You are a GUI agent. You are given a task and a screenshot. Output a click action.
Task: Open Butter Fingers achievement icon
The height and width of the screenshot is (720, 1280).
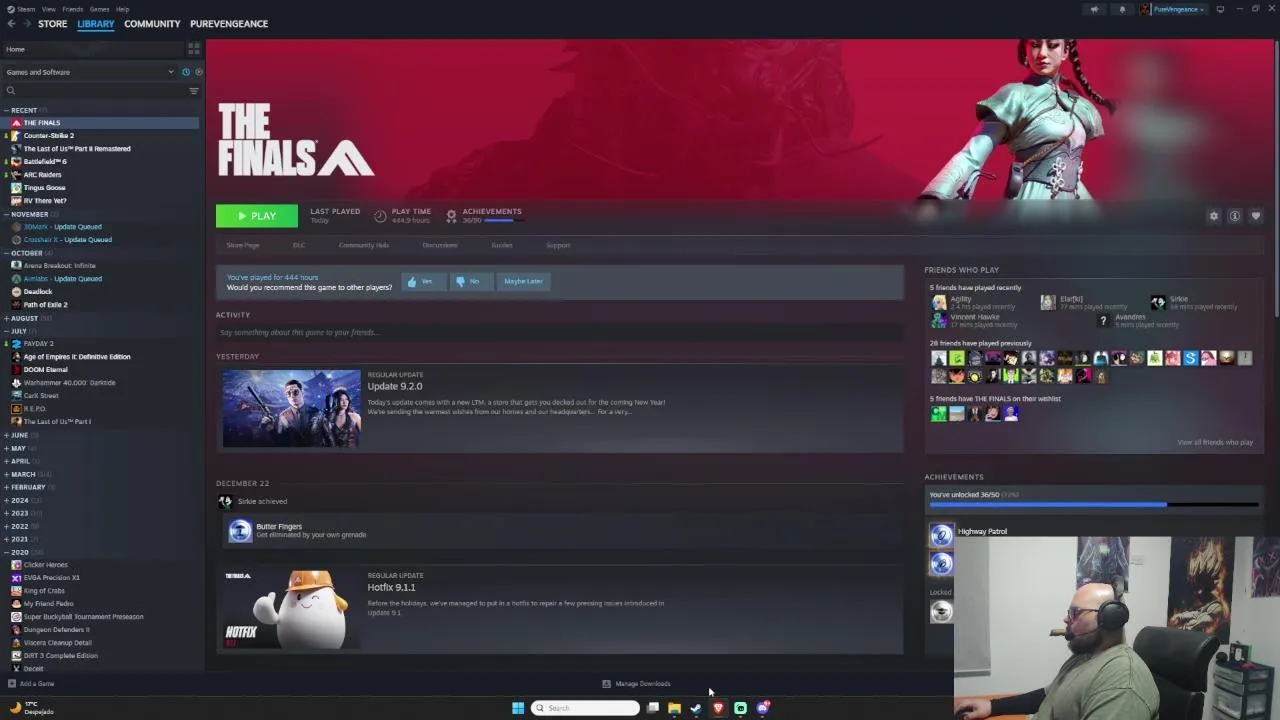[x=240, y=531]
